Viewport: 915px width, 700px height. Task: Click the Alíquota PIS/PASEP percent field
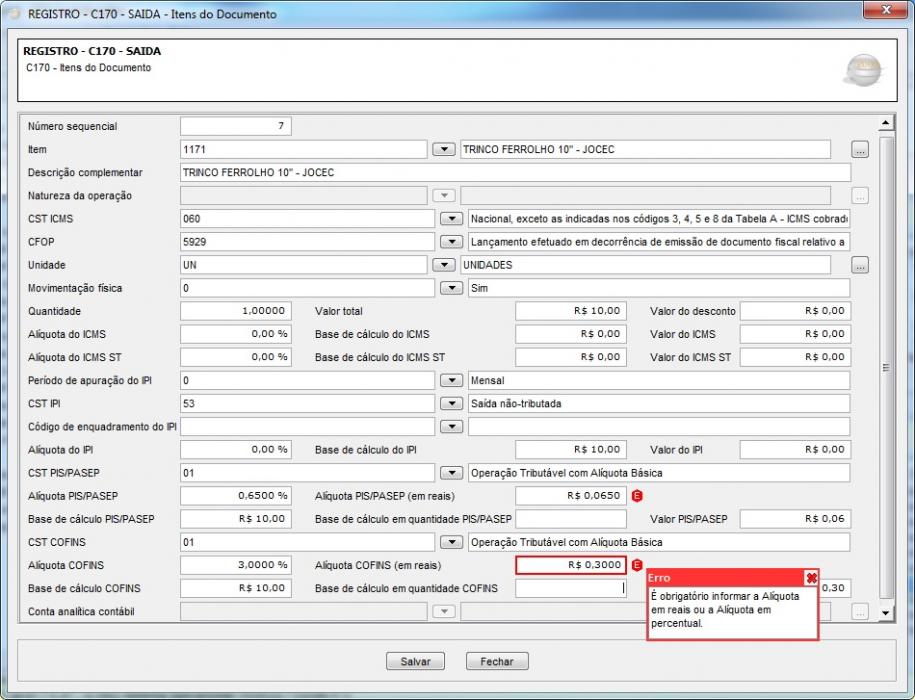[x=236, y=496]
